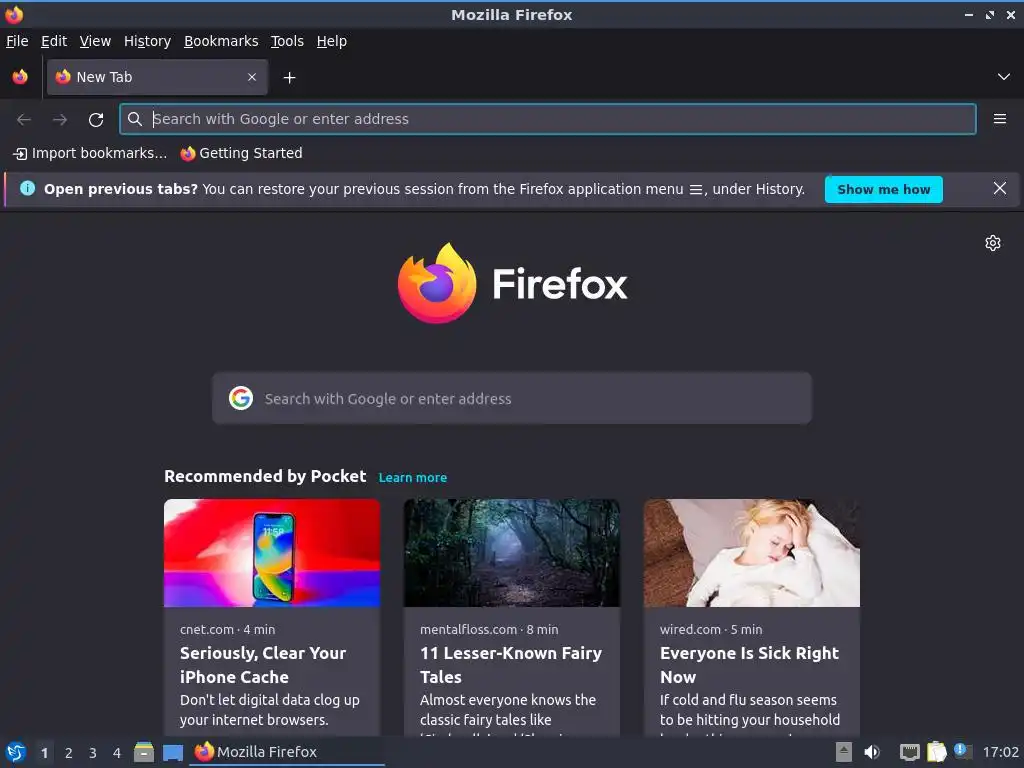
Task: Open the dark forest fairy tales thumbnail
Action: [512, 553]
